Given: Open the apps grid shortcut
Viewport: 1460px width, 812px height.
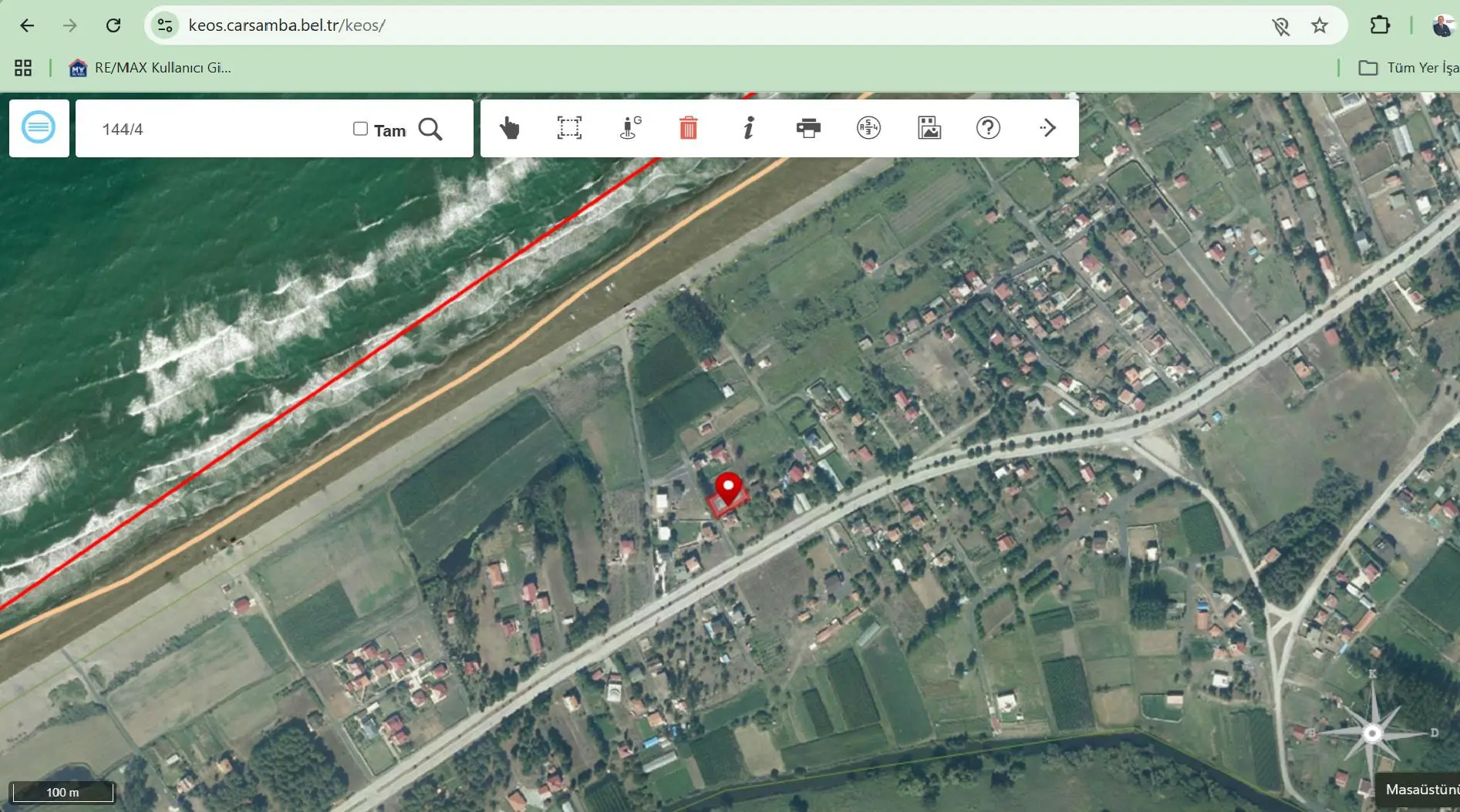Looking at the screenshot, I should tap(23, 68).
